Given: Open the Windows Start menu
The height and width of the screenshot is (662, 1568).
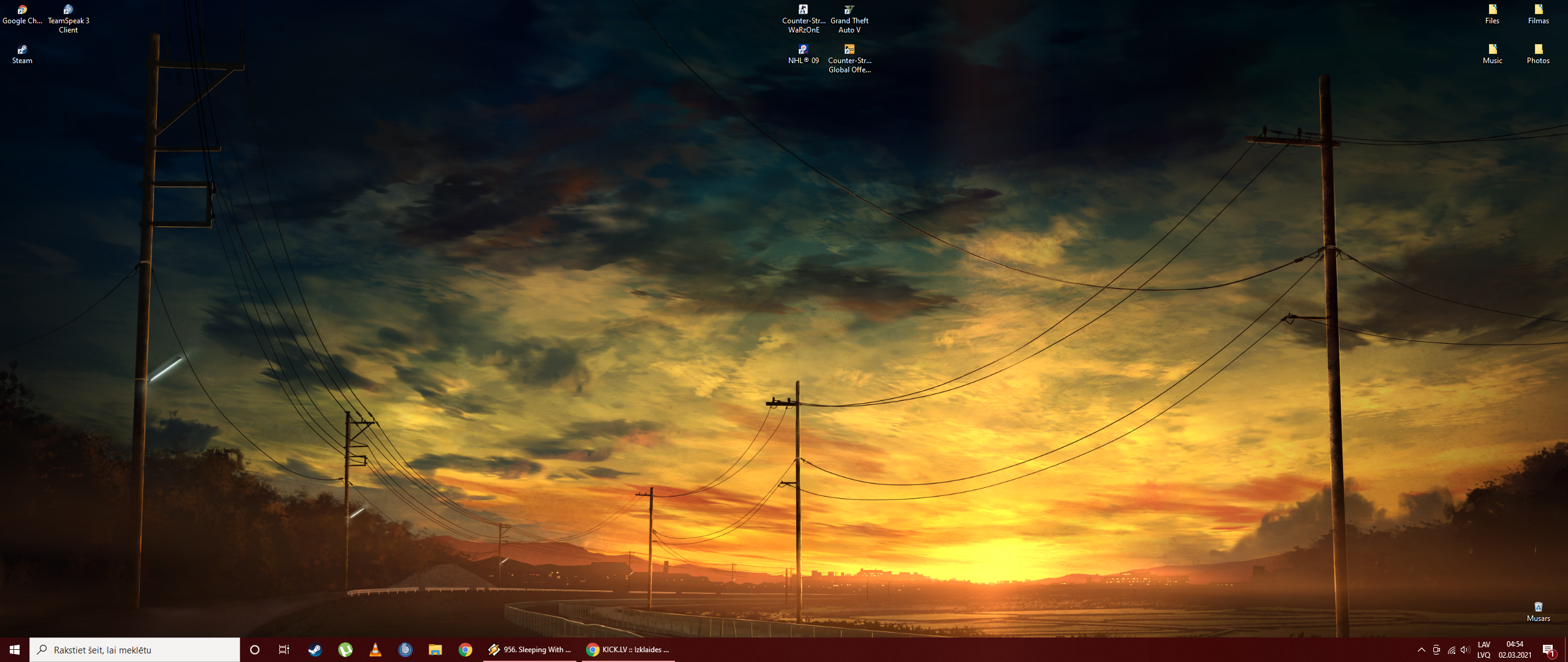Looking at the screenshot, I should point(15,650).
